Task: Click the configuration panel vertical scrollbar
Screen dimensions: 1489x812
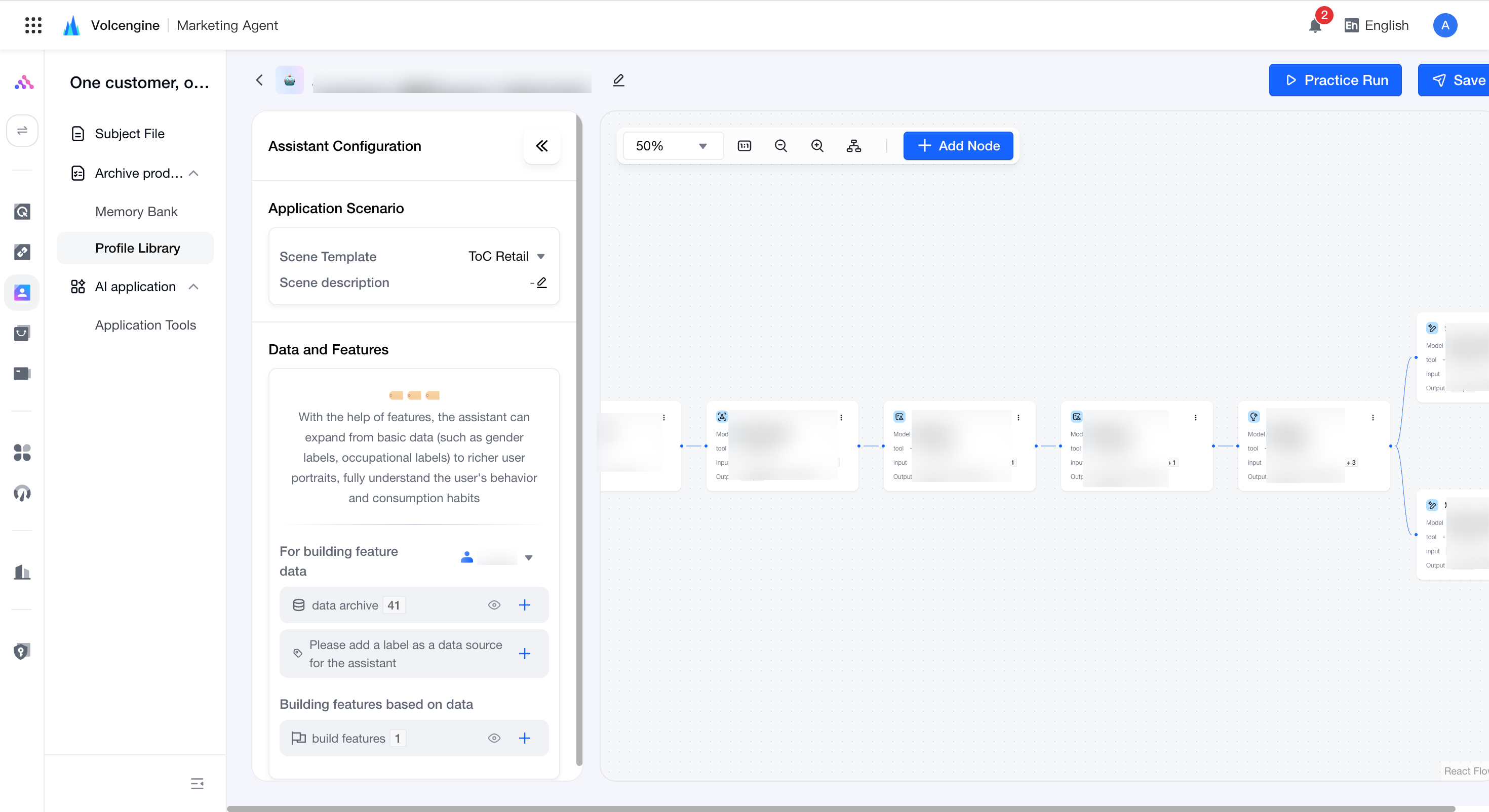Action: 579,439
